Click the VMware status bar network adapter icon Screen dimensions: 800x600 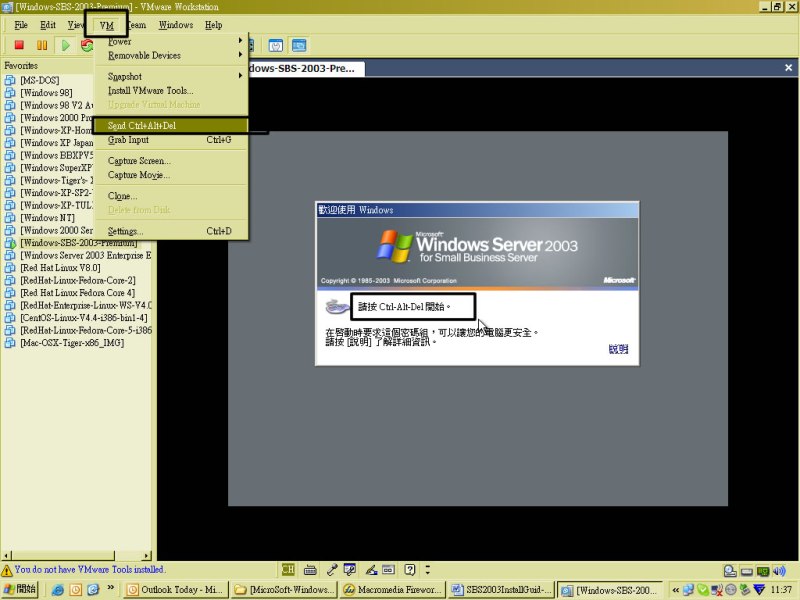coord(763,571)
